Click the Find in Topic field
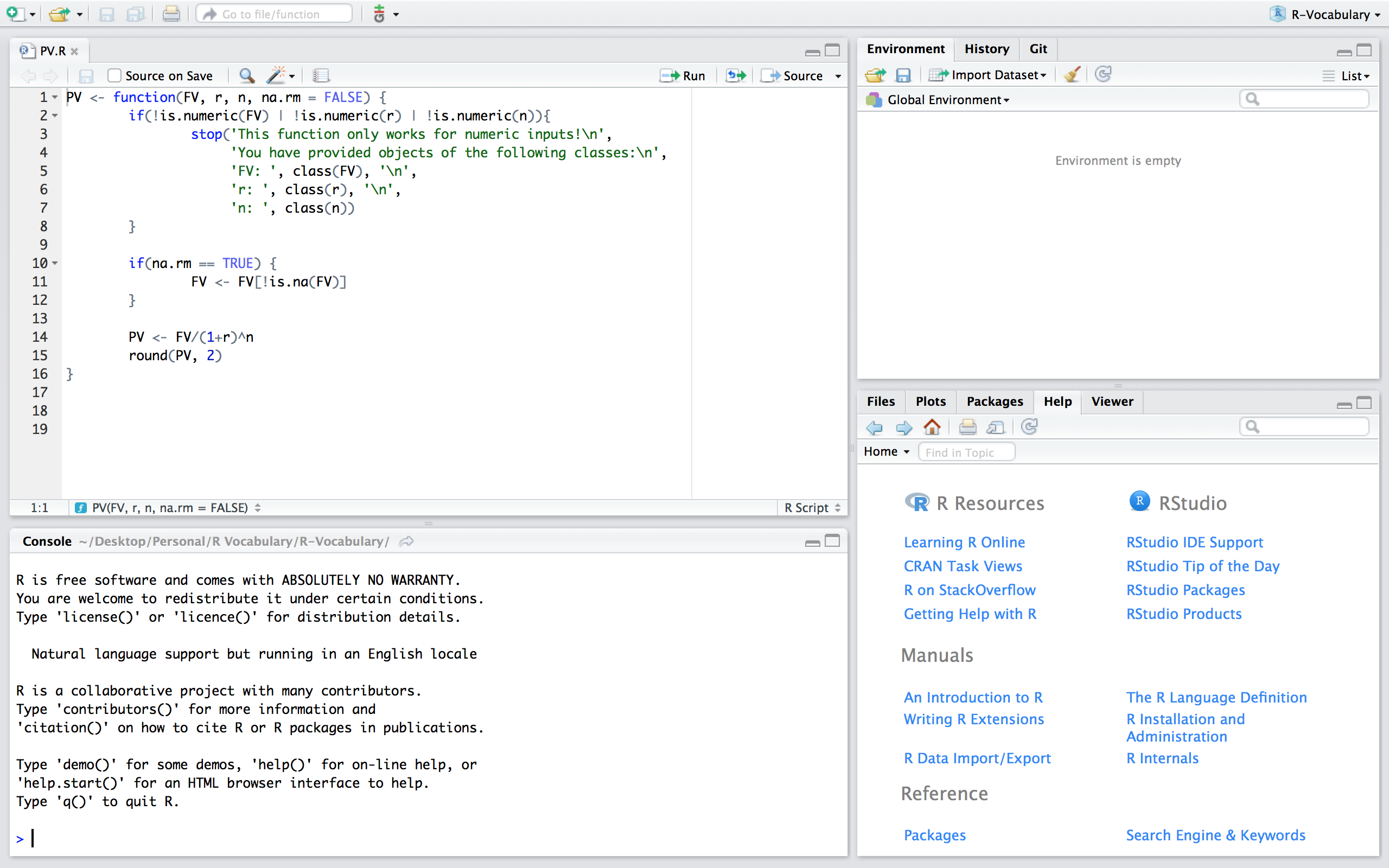The image size is (1389, 868). coord(966,452)
